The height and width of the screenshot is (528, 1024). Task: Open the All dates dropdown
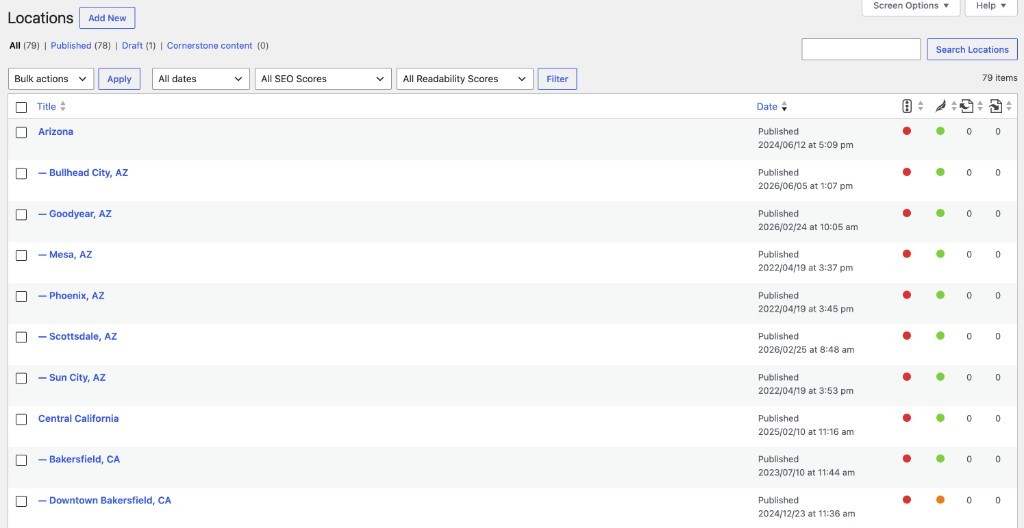200,78
